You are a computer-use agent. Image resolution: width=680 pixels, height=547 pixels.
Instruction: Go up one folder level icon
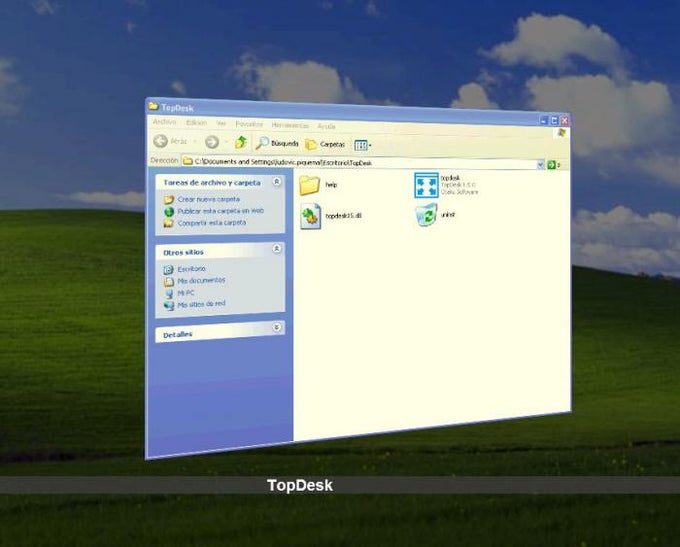[241, 142]
